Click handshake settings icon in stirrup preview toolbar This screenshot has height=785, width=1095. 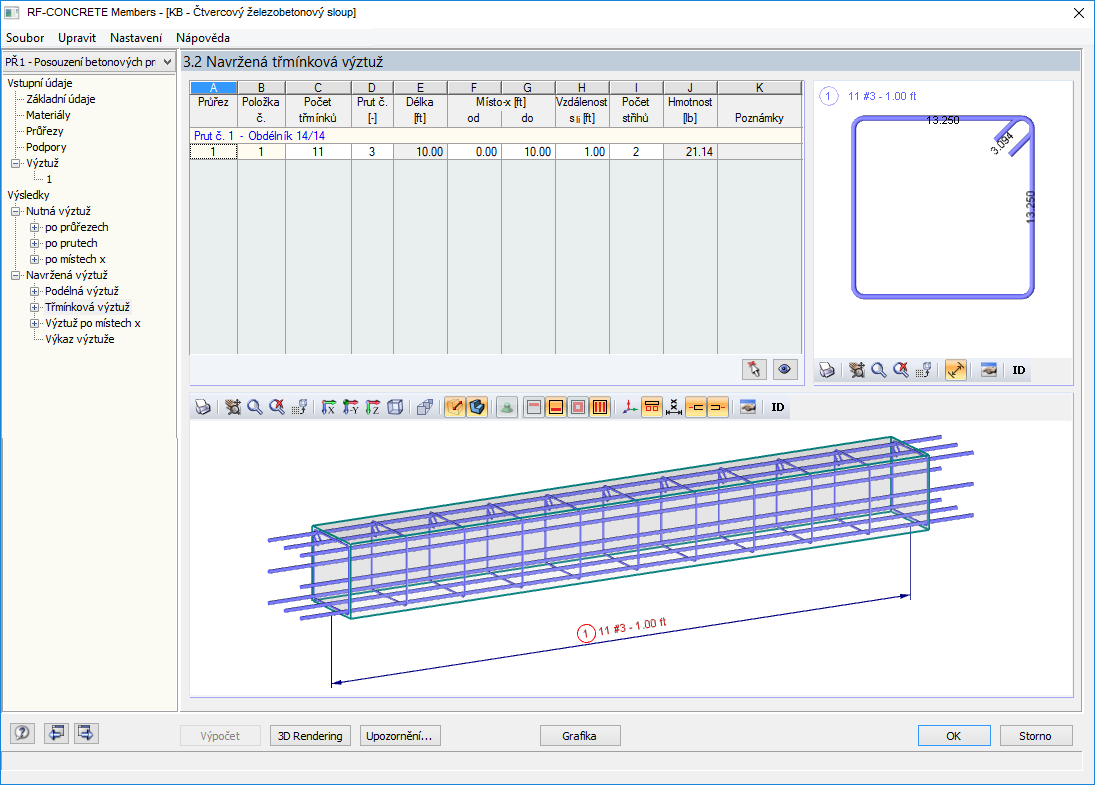pyautogui.click(x=989, y=370)
